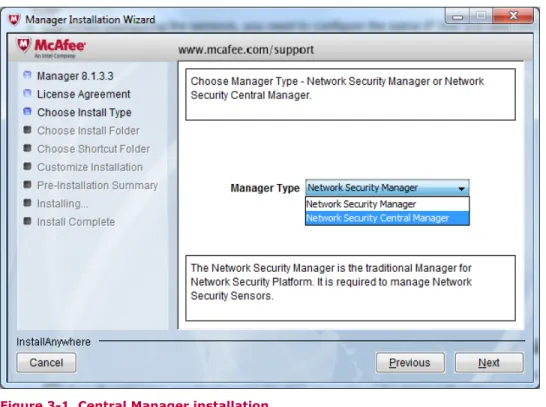Maximize the Manager Installation Wizard window
This screenshot has width=546, height=407.
[x=482, y=16]
